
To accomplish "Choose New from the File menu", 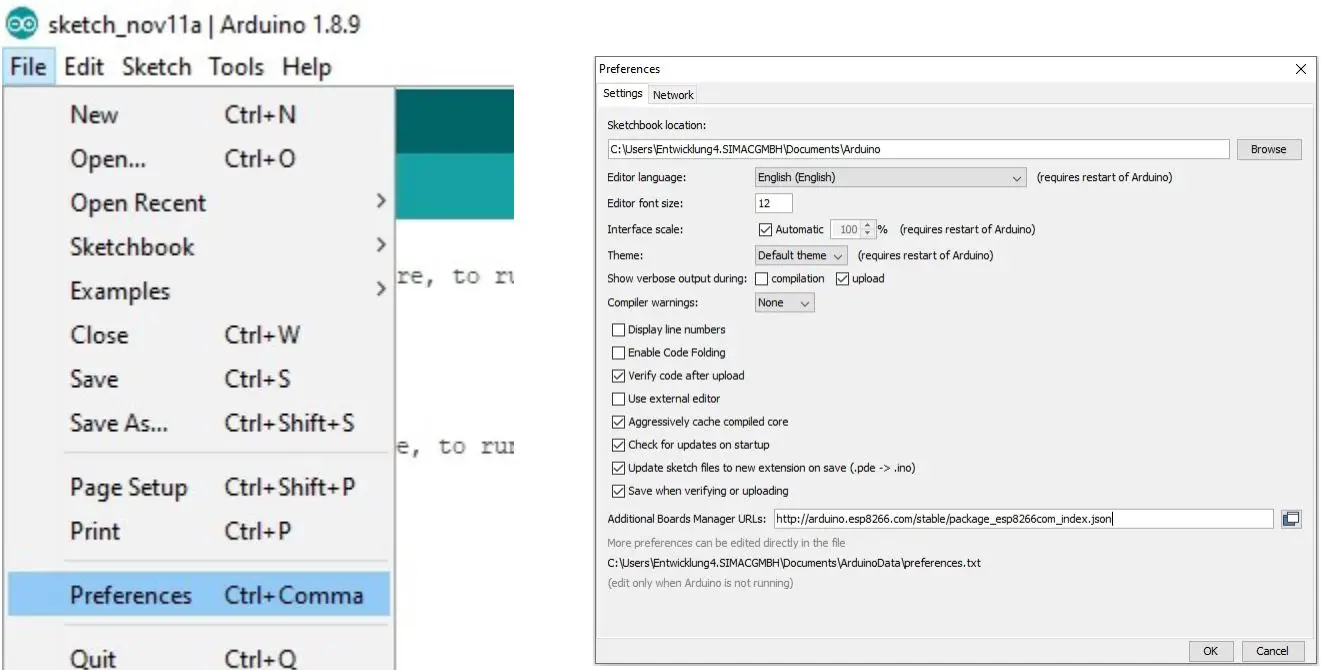I will pos(199,115).
